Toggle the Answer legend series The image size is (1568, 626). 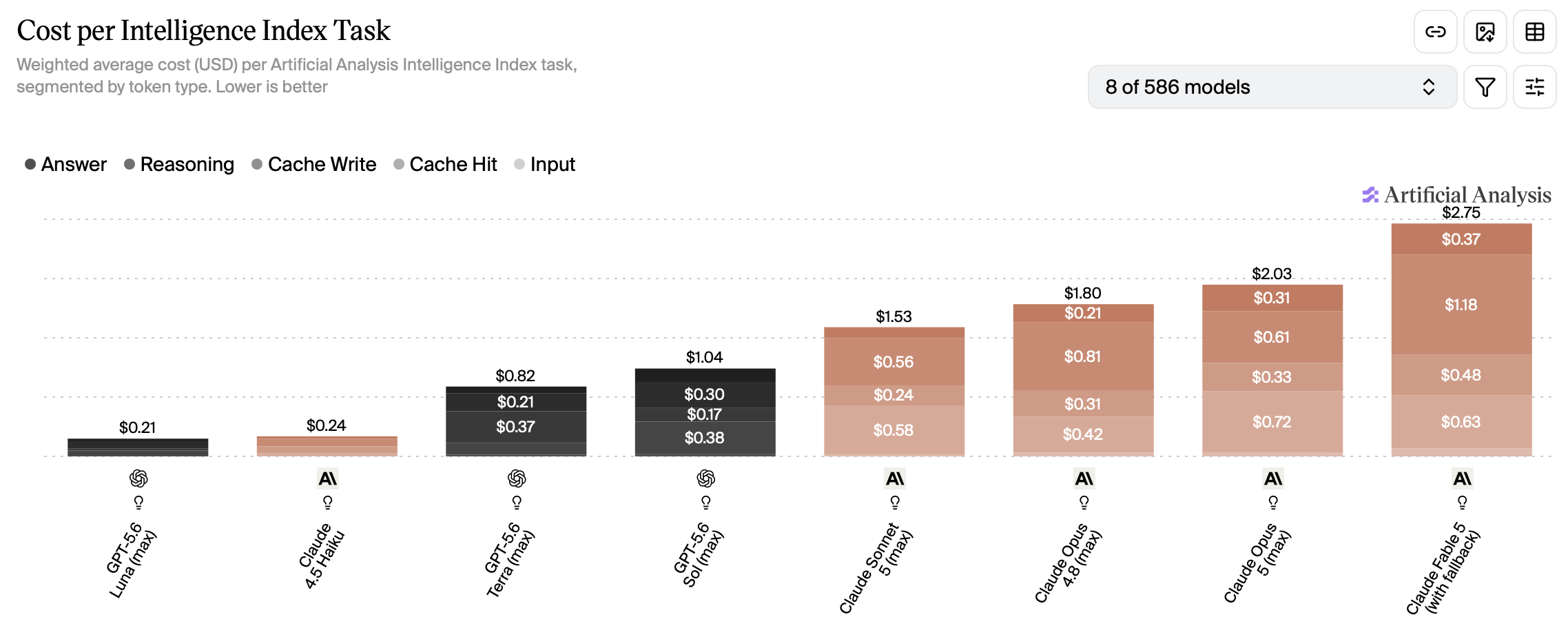coord(66,164)
